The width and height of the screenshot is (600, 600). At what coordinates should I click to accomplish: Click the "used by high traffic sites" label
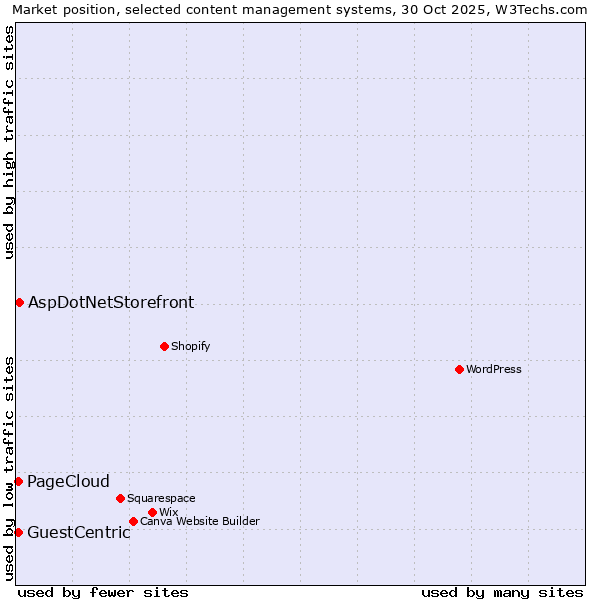9,142
